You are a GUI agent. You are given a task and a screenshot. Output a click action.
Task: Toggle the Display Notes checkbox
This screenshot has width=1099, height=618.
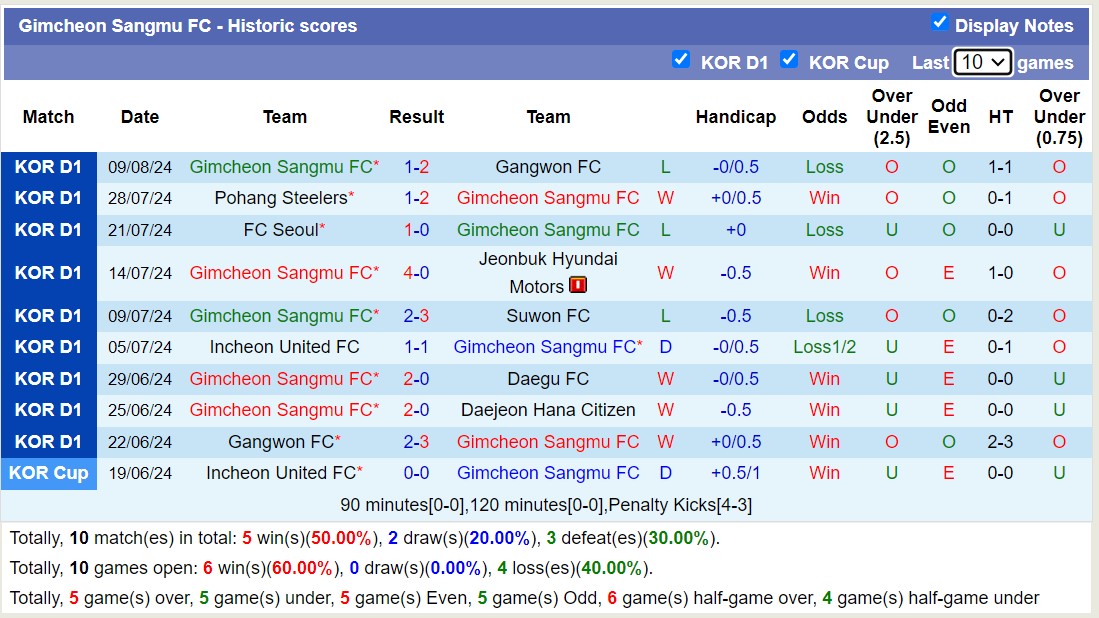(x=939, y=22)
